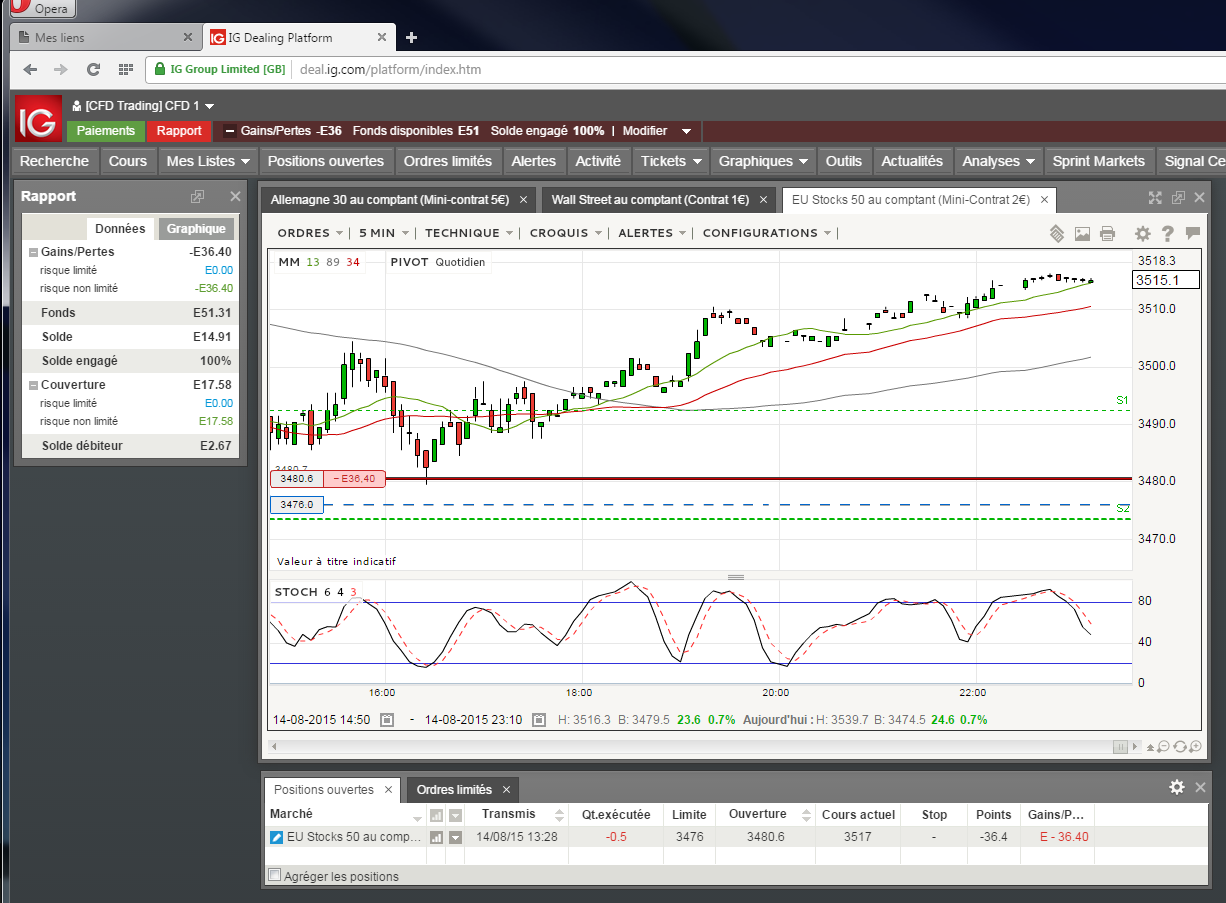Open positions panel settings gear
The image size is (1226, 903).
click(x=1177, y=788)
